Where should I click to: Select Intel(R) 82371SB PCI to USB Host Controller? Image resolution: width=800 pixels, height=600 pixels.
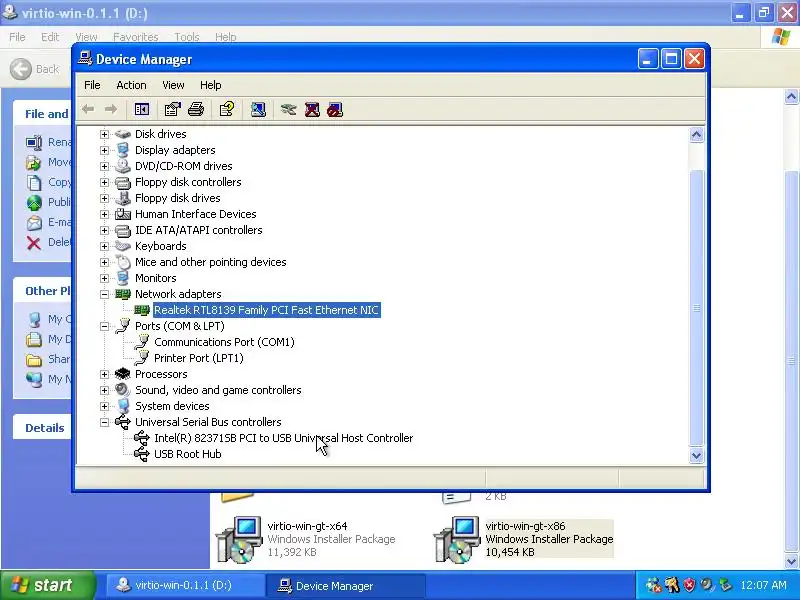click(x=283, y=438)
